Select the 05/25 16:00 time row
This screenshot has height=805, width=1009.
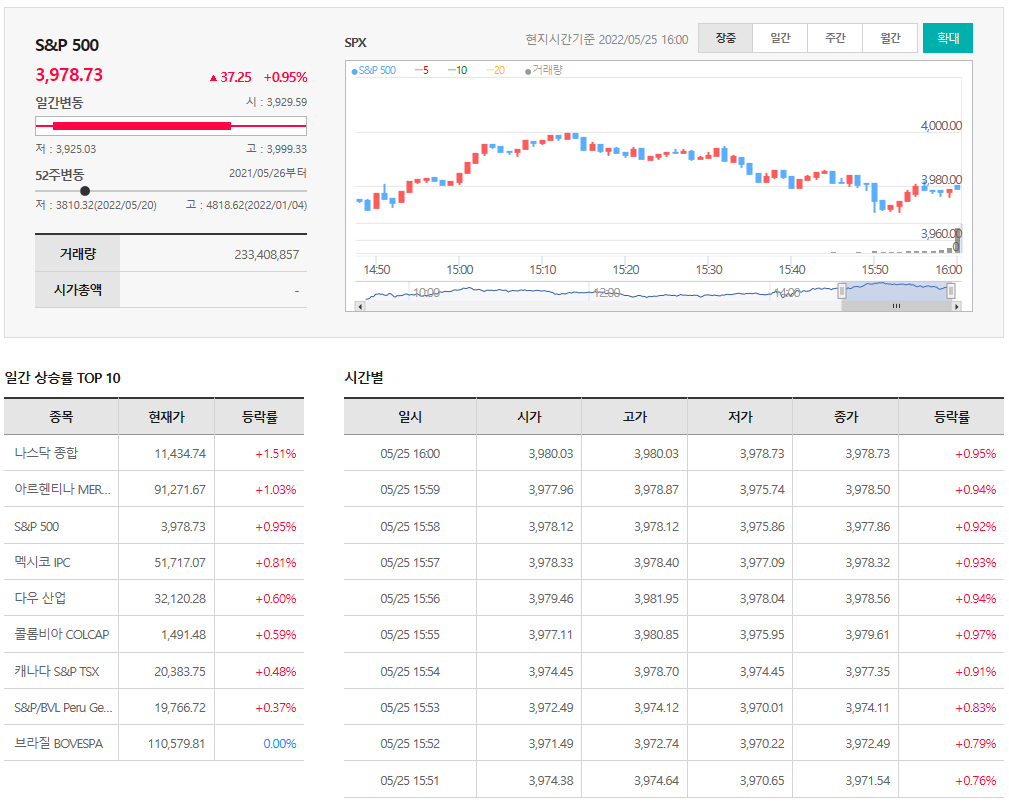tap(674, 453)
